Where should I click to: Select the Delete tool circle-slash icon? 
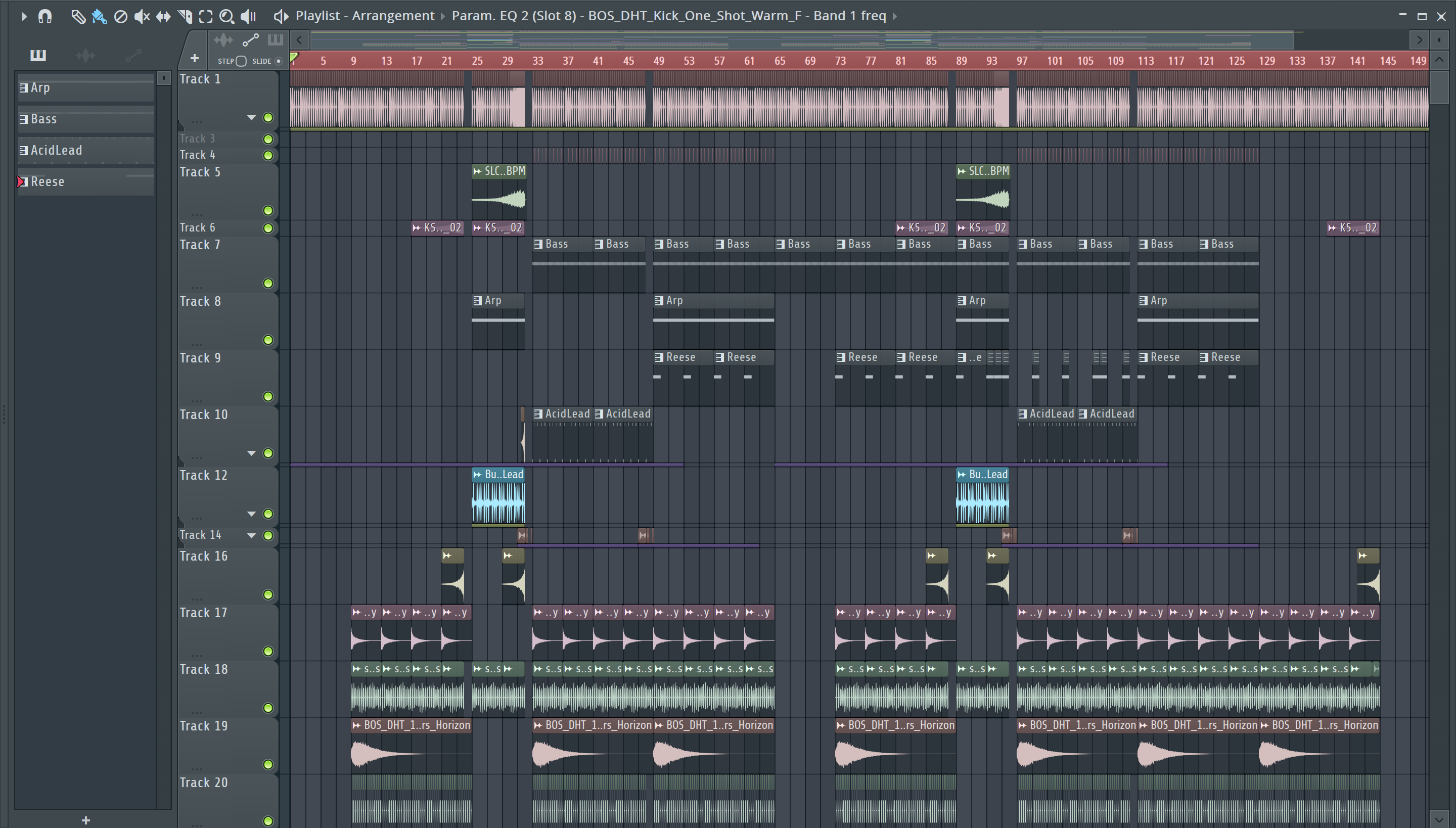[120, 17]
